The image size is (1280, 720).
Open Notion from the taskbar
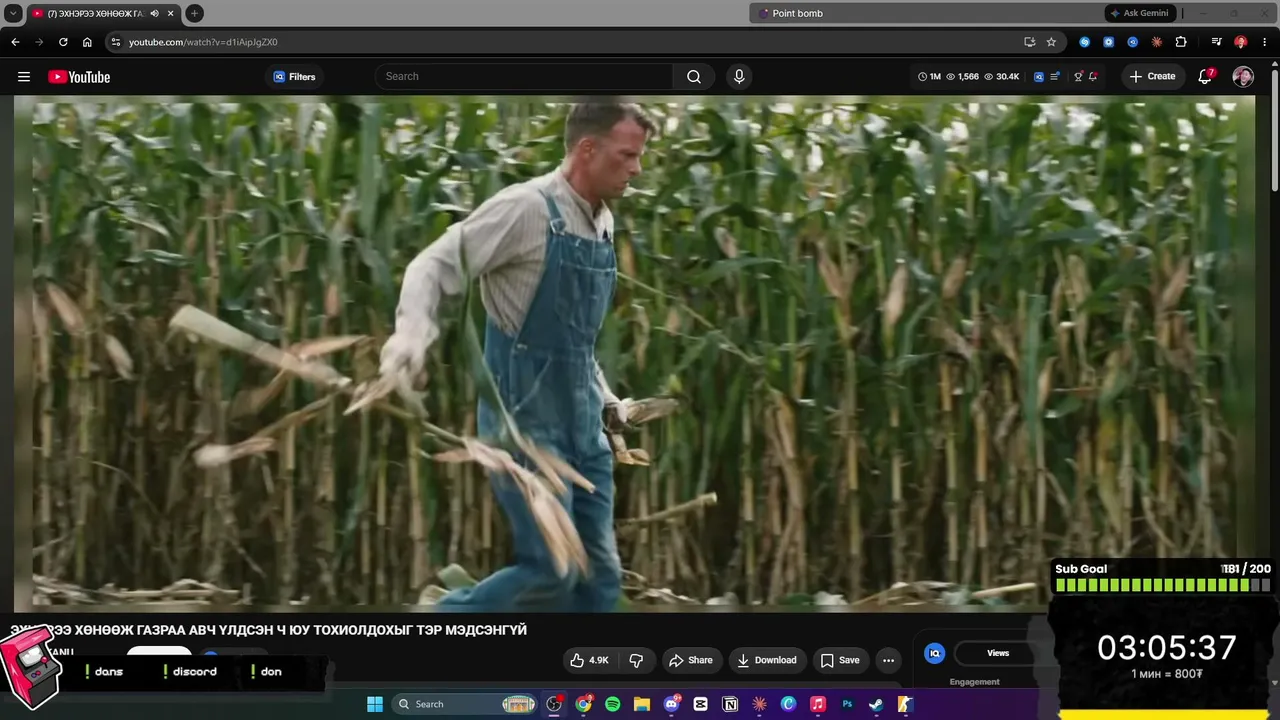coord(730,704)
